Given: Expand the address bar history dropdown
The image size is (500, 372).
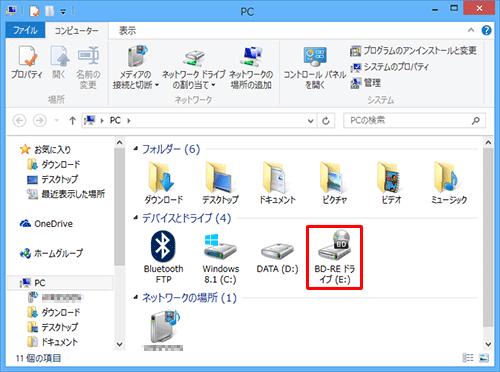Looking at the screenshot, I should point(310,121).
